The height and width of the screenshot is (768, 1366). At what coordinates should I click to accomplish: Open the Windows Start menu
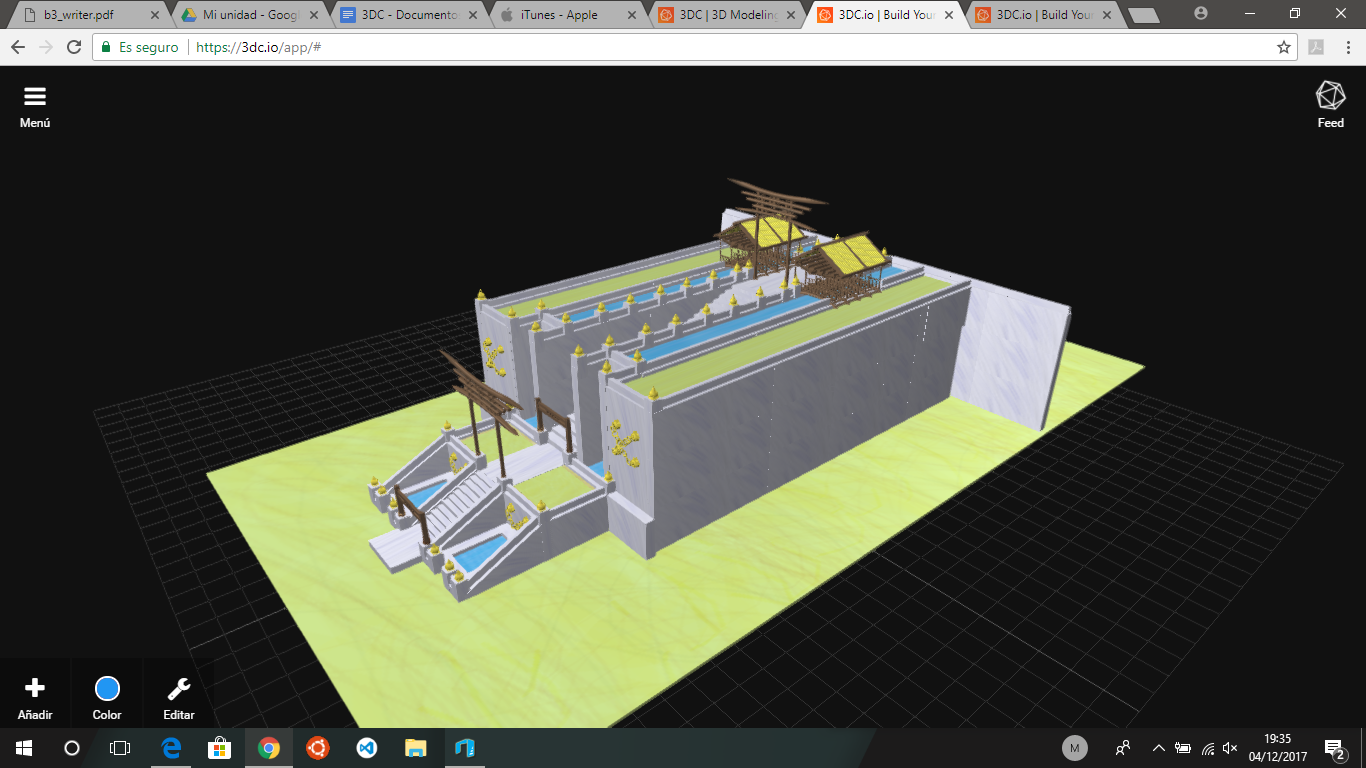click(23, 748)
